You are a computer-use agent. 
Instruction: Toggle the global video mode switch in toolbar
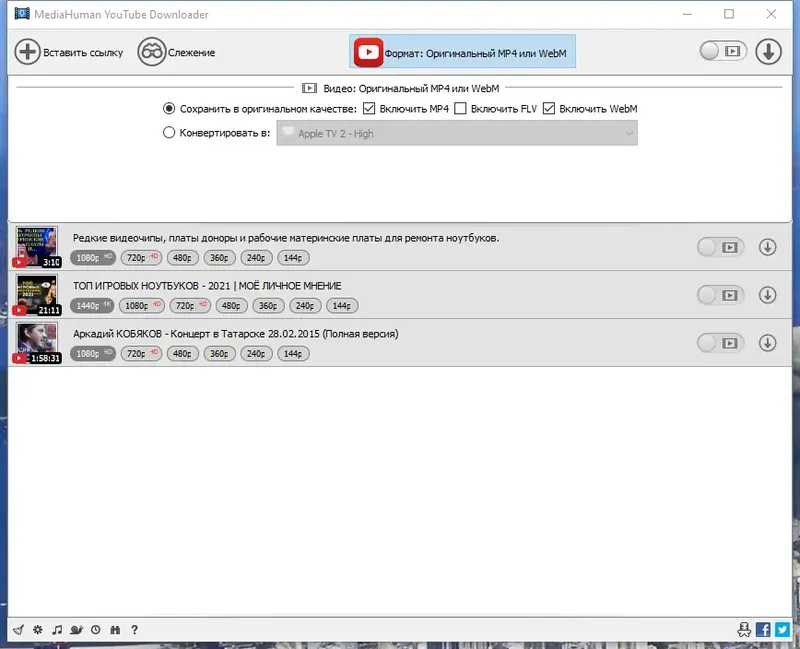723,51
